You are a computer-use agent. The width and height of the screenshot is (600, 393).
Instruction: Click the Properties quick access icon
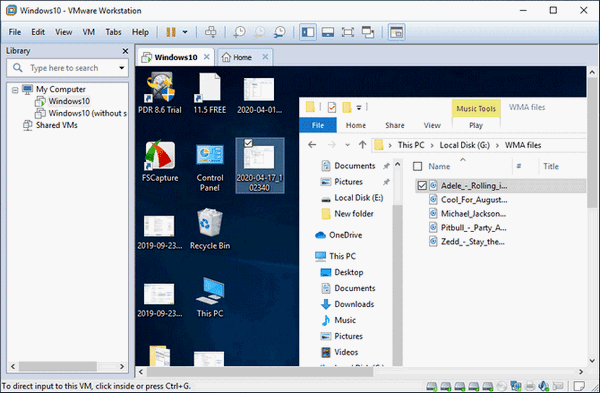pos(332,107)
